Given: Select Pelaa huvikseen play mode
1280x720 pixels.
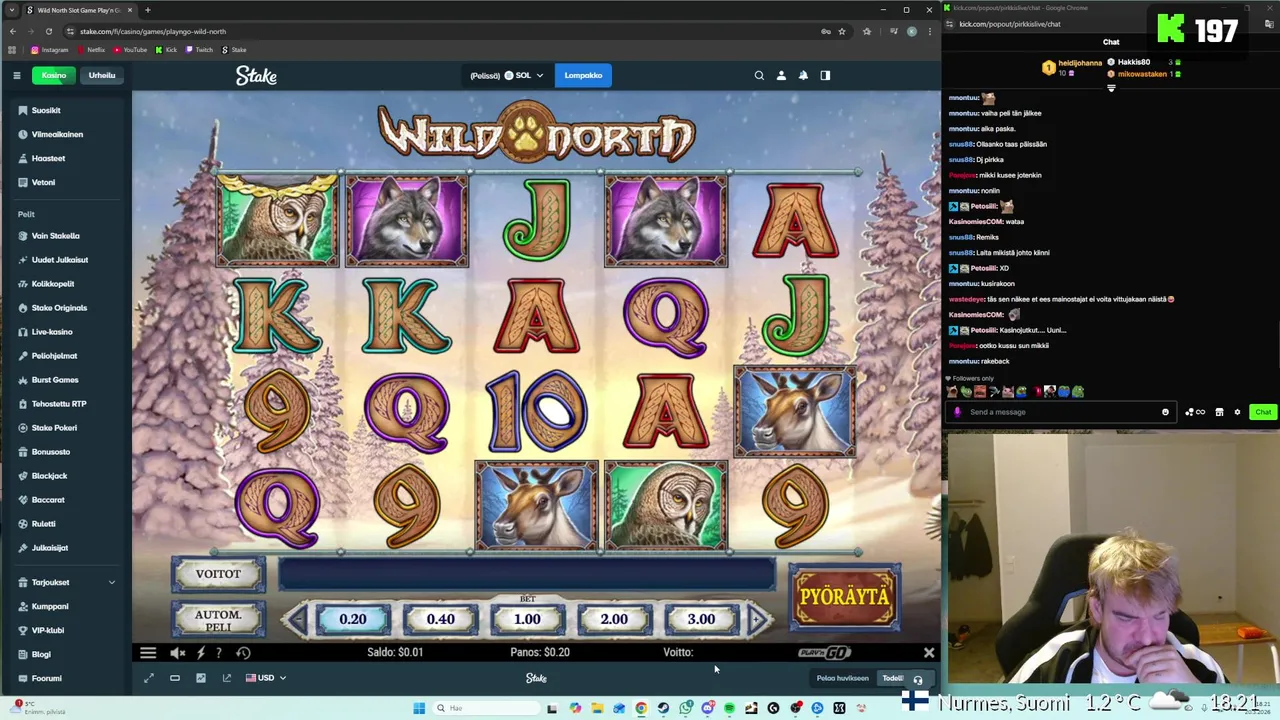Looking at the screenshot, I should coord(842,678).
